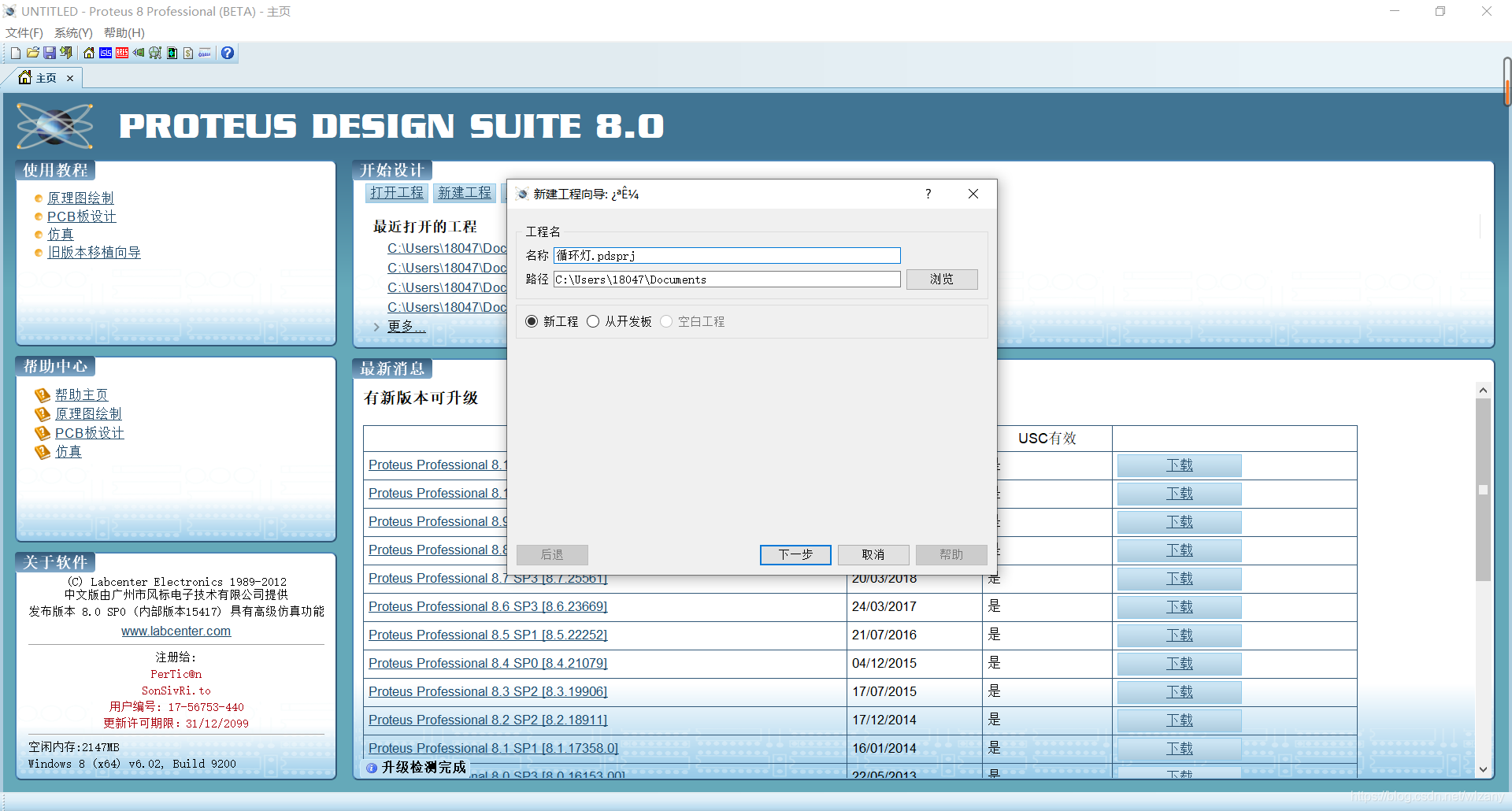
Task: Select the 从开发板 radio button
Action: (593, 321)
